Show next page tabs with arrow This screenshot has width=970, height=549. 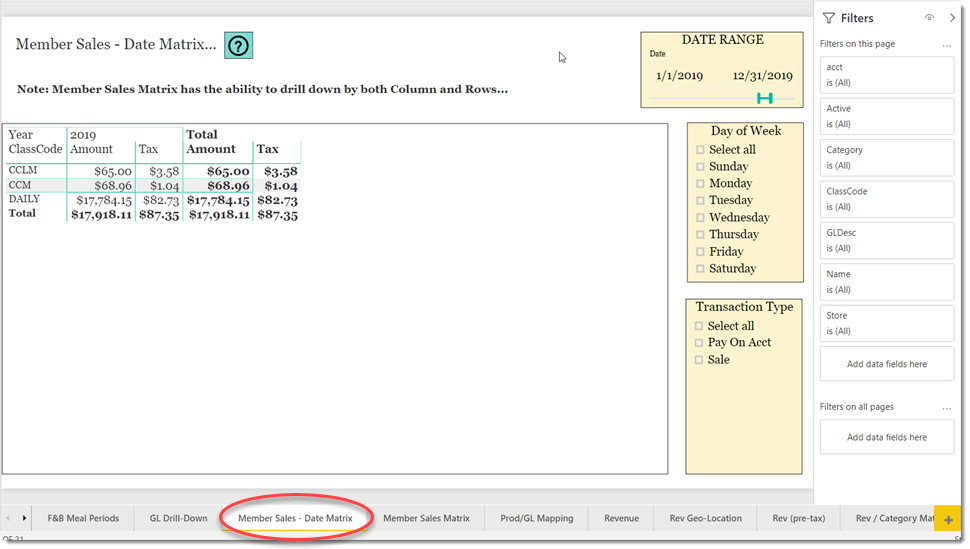pos(24,518)
